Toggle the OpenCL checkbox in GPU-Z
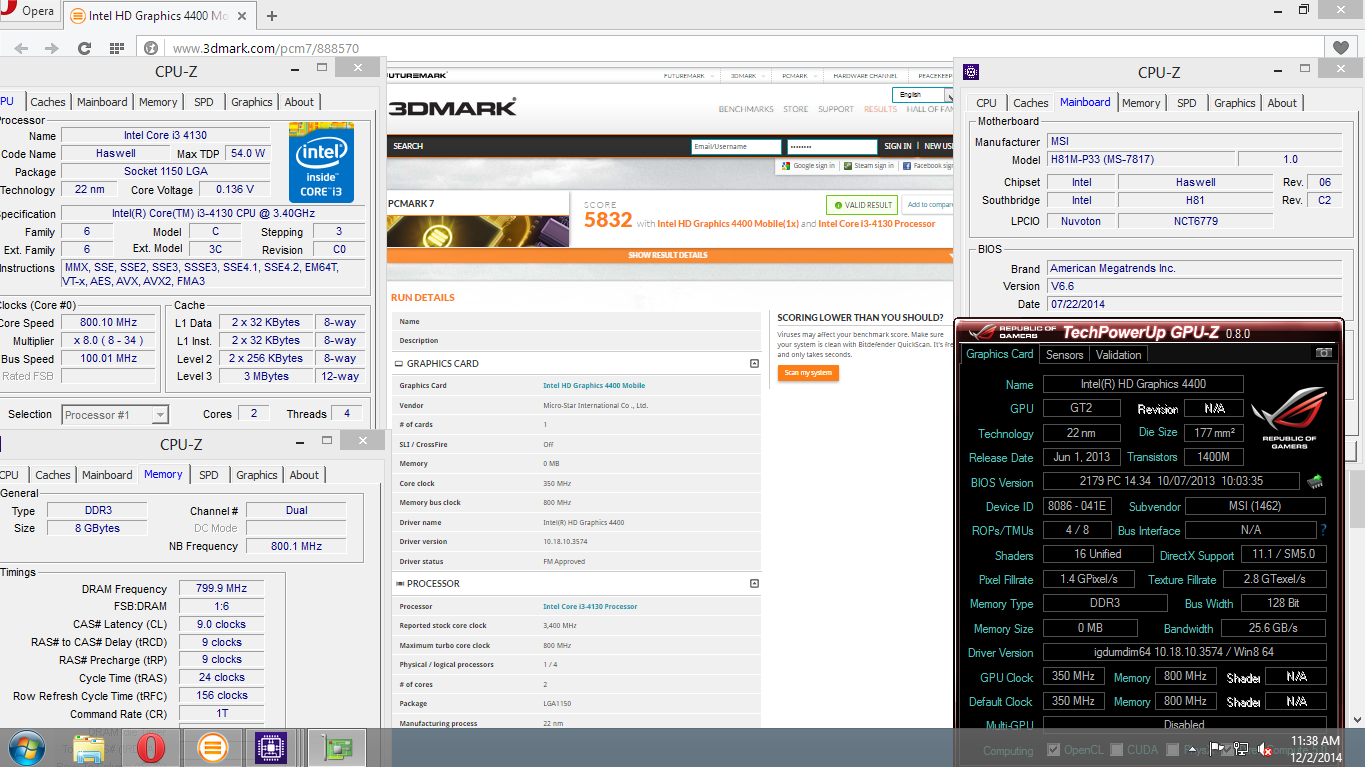Viewport: 1365px width, 767px height. pyautogui.click(x=1053, y=750)
